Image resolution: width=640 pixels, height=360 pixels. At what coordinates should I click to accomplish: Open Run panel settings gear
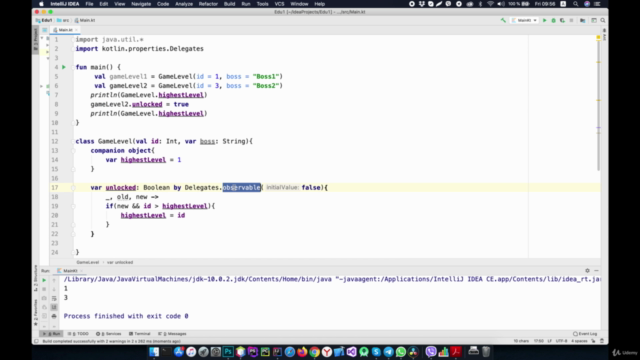click(587, 271)
